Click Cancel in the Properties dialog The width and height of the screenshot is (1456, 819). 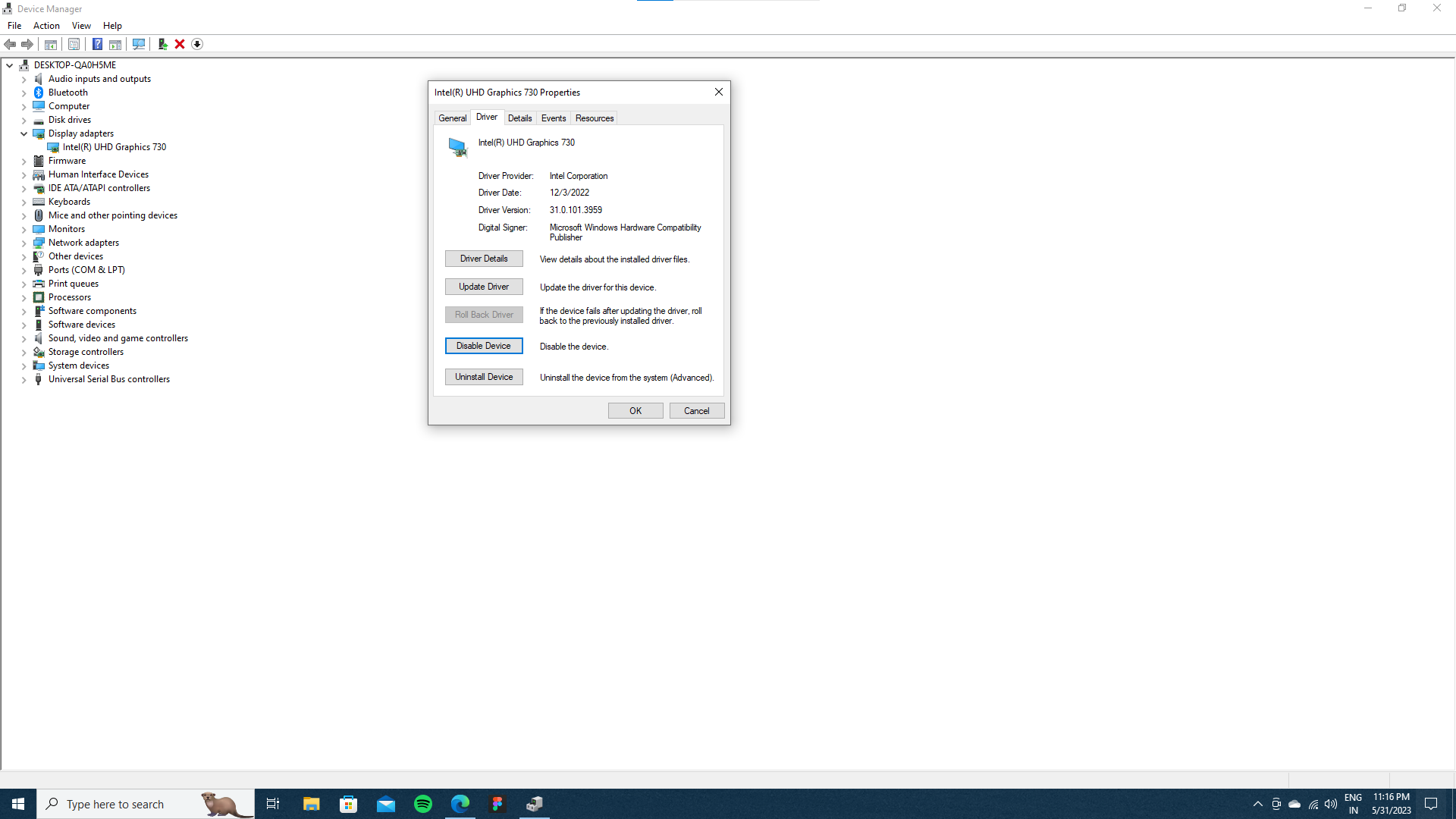pyautogui.click(x=697, y=411)
